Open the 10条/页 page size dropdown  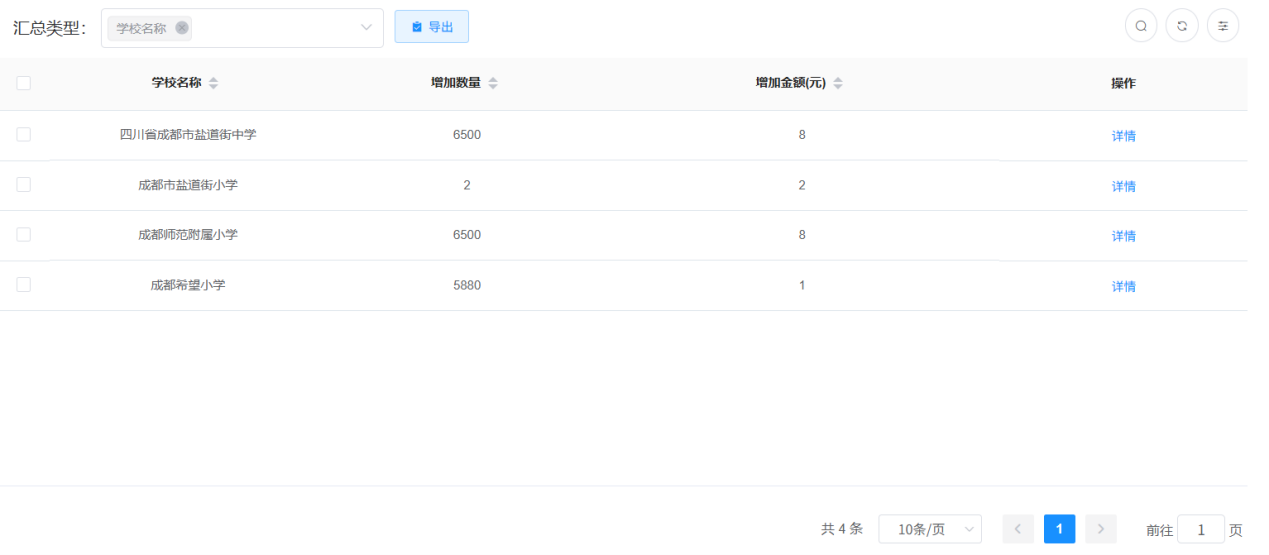tap(930, 529)
